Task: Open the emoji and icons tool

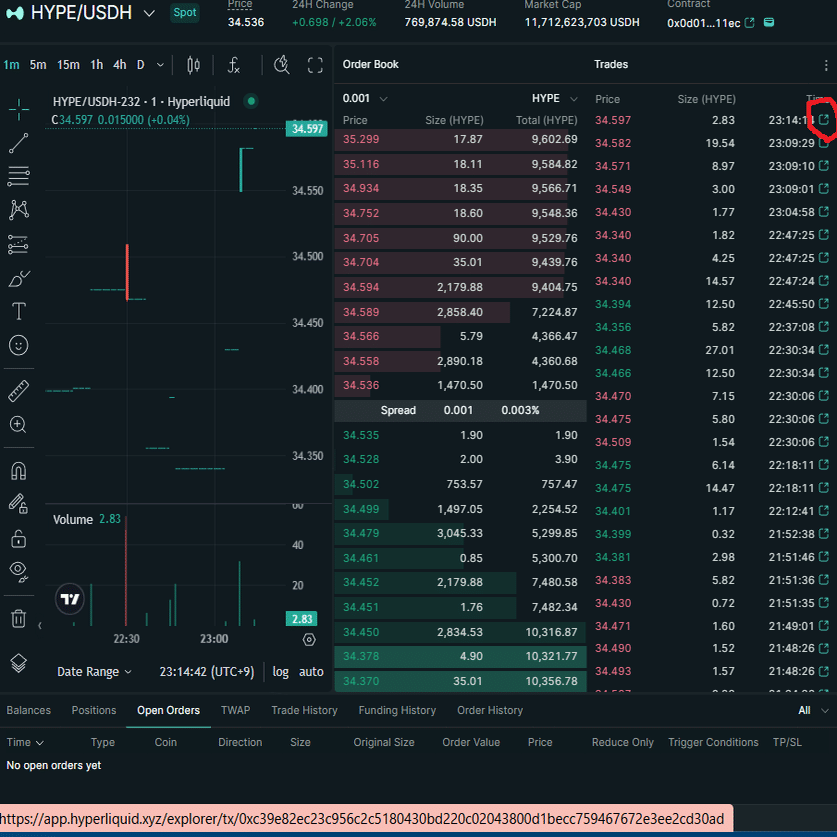Action: pyautogui.click(x=19, y=345)
